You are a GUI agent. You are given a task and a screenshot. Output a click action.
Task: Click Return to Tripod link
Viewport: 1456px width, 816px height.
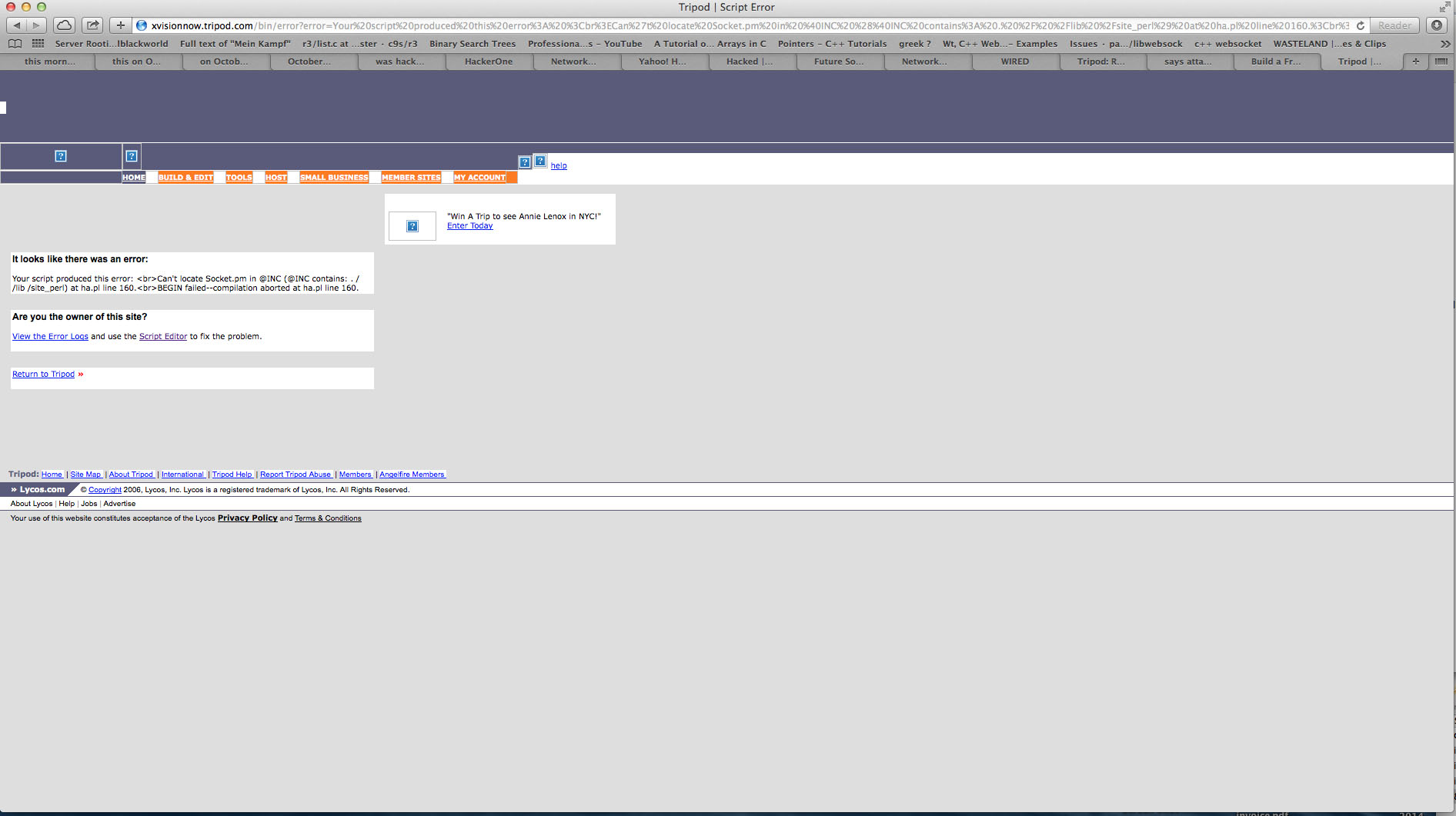point(43,375)
